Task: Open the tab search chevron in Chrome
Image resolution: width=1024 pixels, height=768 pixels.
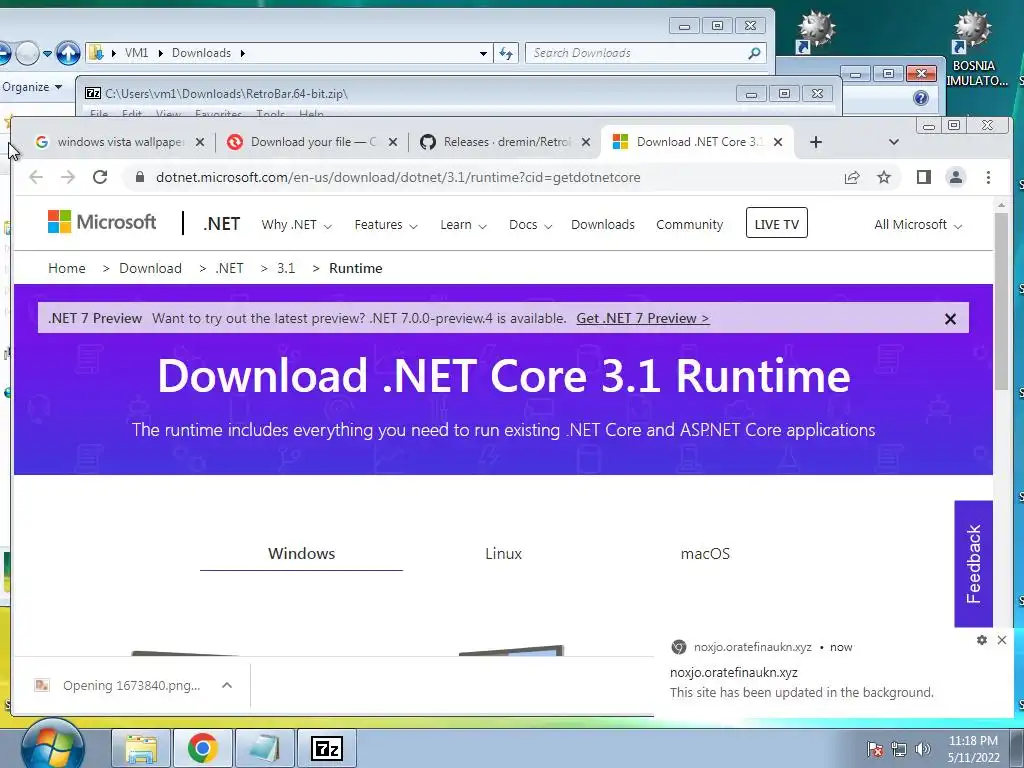Action: click(894, 142)
